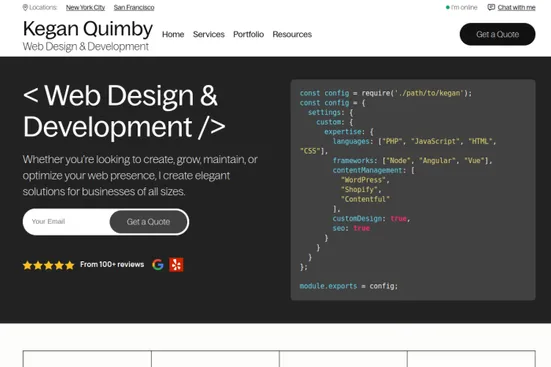
Task: Go to the Home menu item
Action: [173, 34]
